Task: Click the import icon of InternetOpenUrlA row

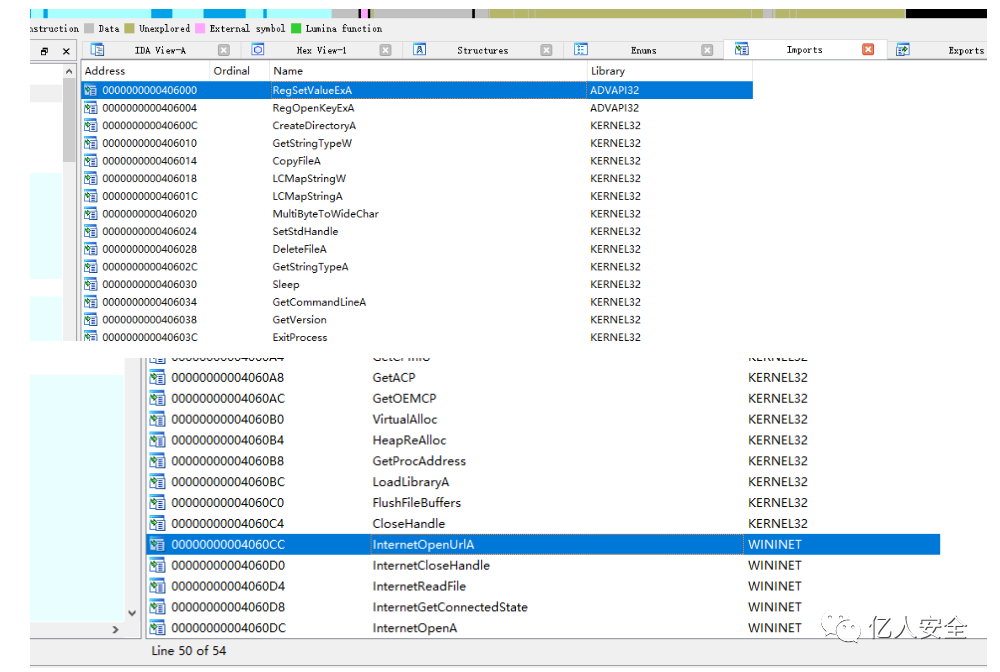Action: [157, 544]
